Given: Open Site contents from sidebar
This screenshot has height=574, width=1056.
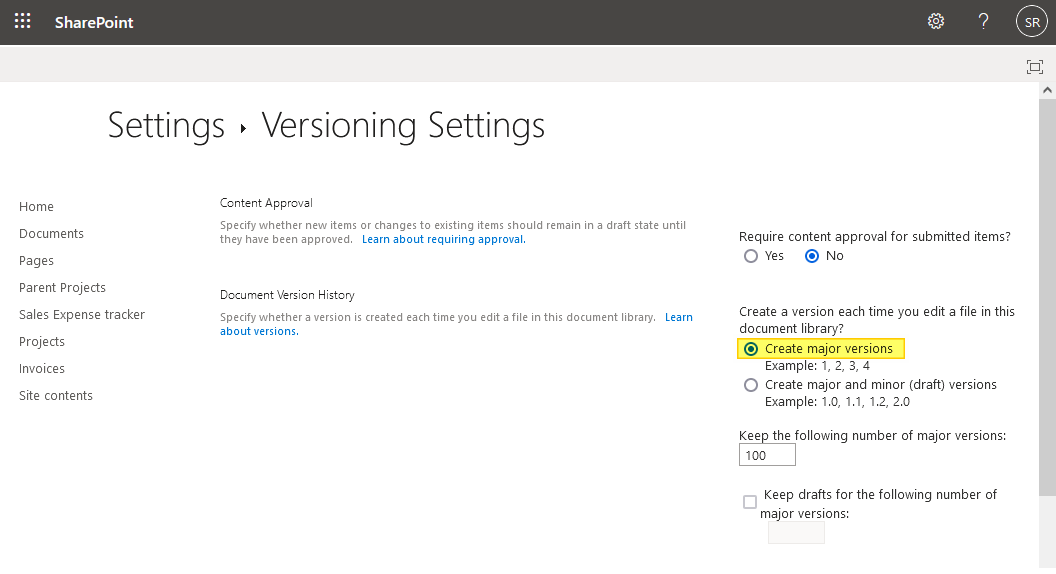Looking at the screenshot, I should 56,396.
